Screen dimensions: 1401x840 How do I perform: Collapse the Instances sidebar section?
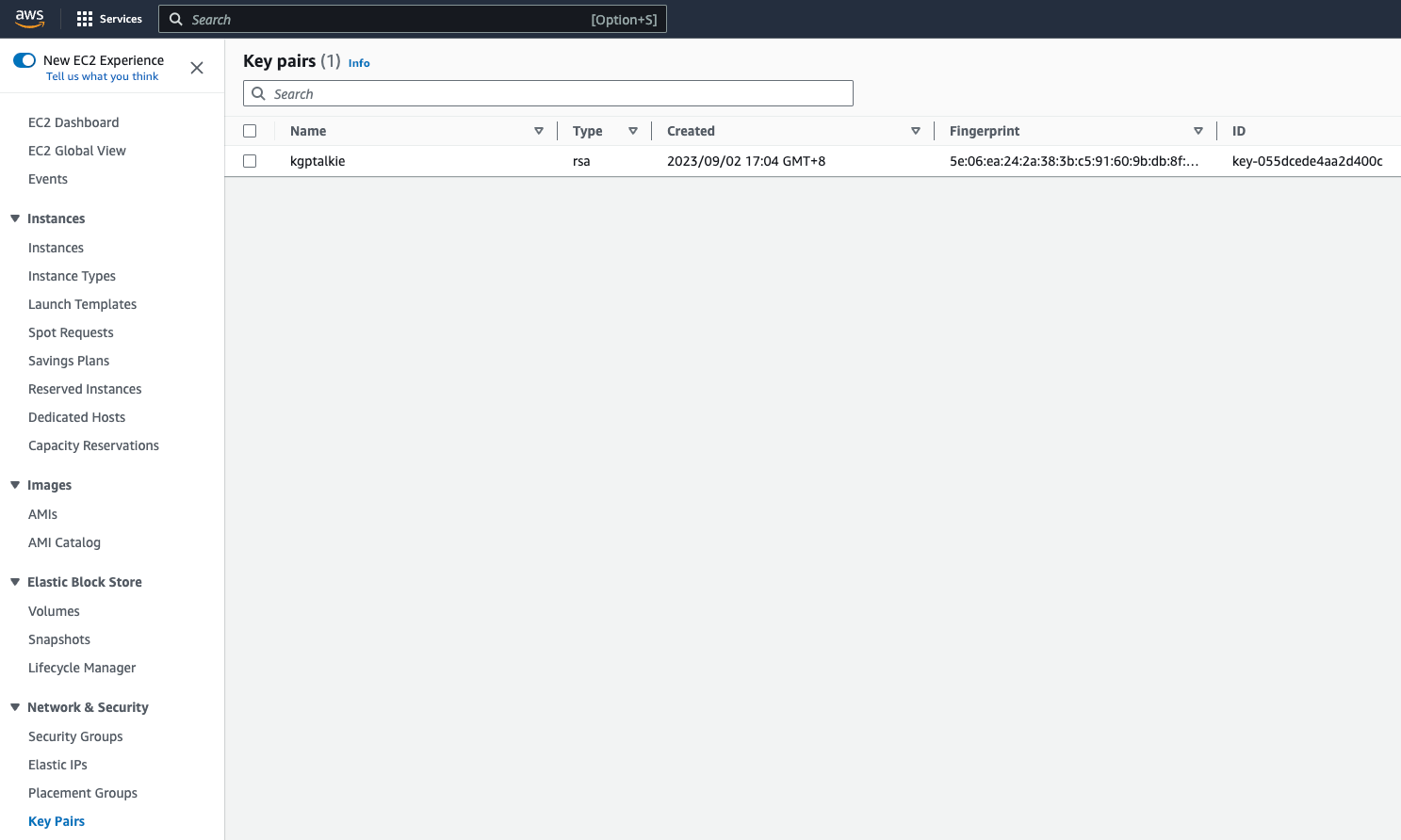[15, 218]
